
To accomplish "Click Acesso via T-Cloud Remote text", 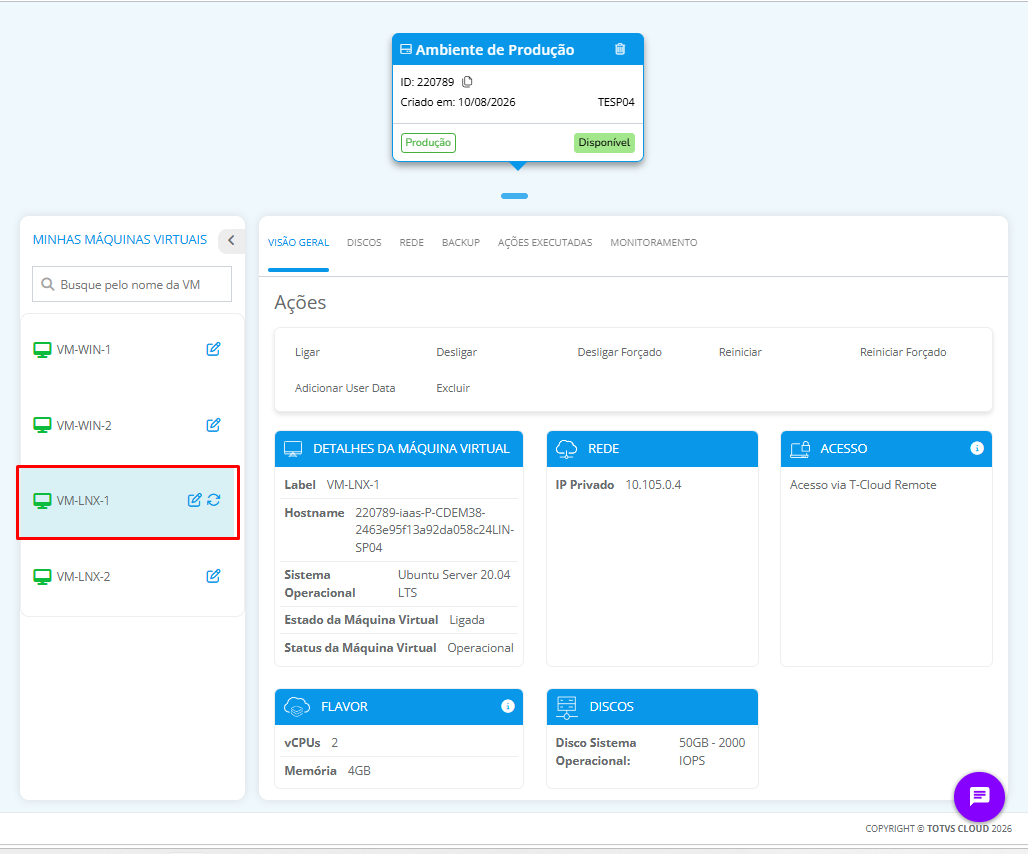I will click(x=863, y=484).
